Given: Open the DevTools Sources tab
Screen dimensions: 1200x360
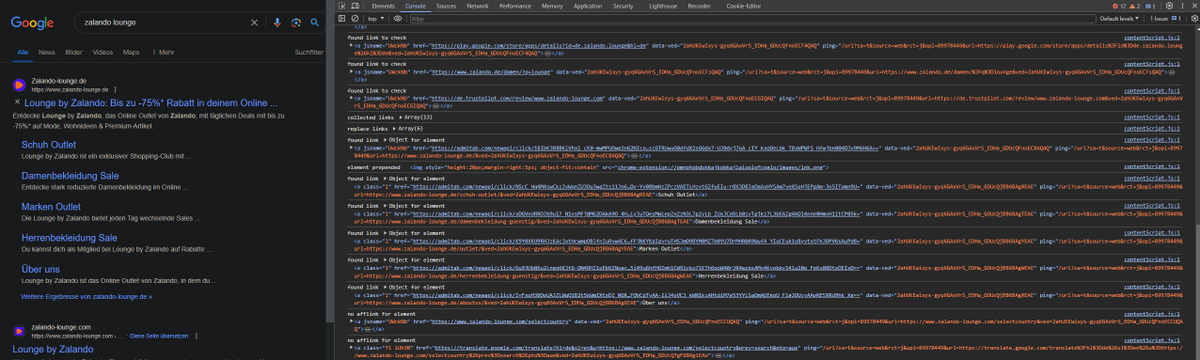Looking at the screenshot, I should tap(446, 6).
